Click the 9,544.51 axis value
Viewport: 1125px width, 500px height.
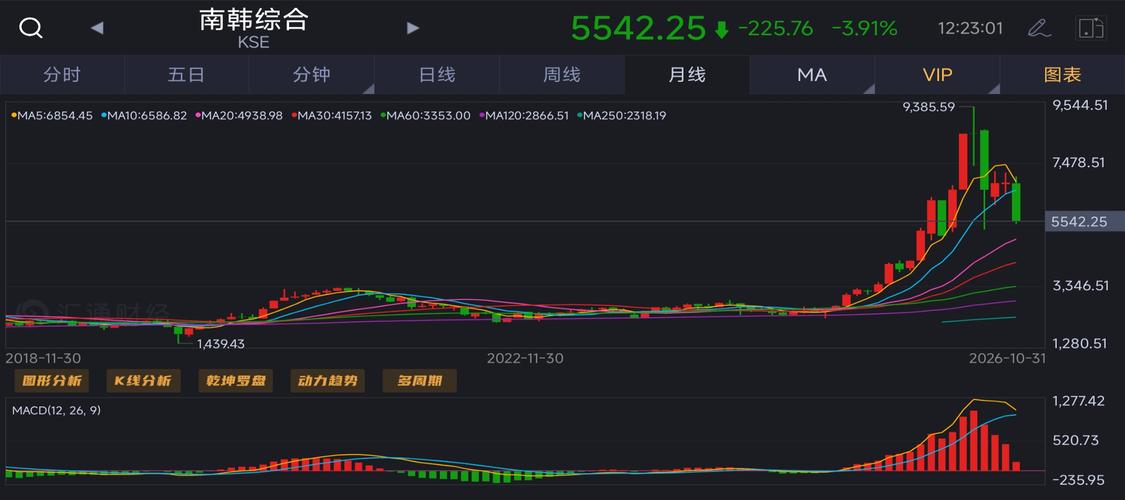click(1080, 105)
